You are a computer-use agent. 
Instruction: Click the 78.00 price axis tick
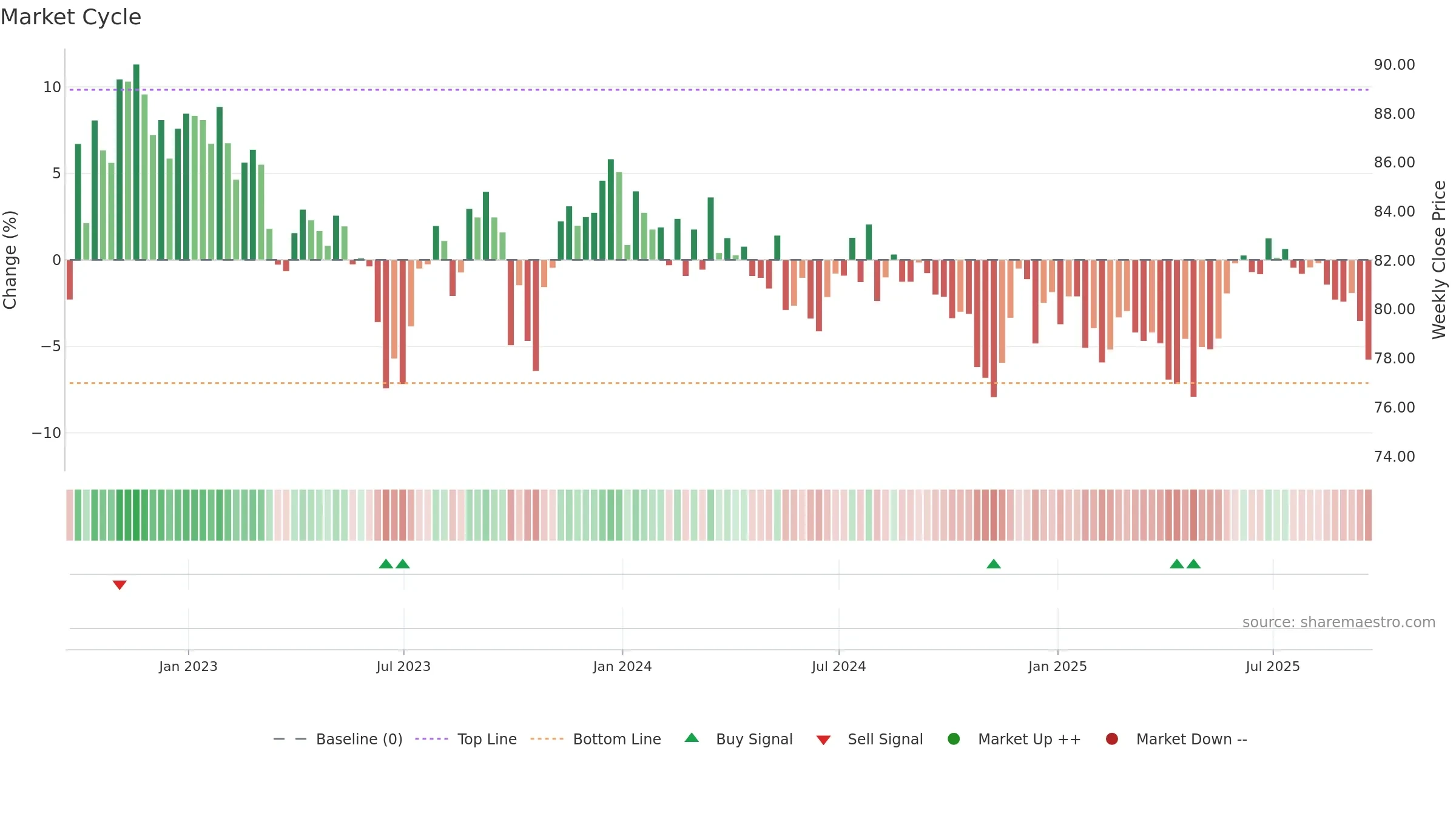pos(1394,358)
